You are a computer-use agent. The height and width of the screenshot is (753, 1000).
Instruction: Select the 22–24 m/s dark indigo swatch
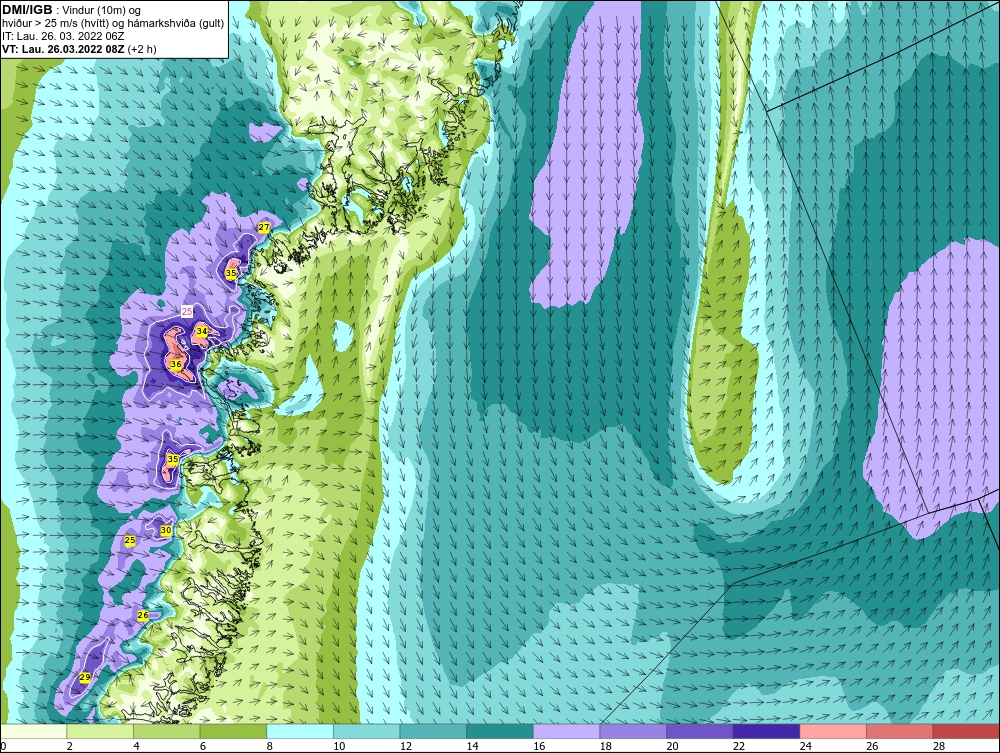766,731
